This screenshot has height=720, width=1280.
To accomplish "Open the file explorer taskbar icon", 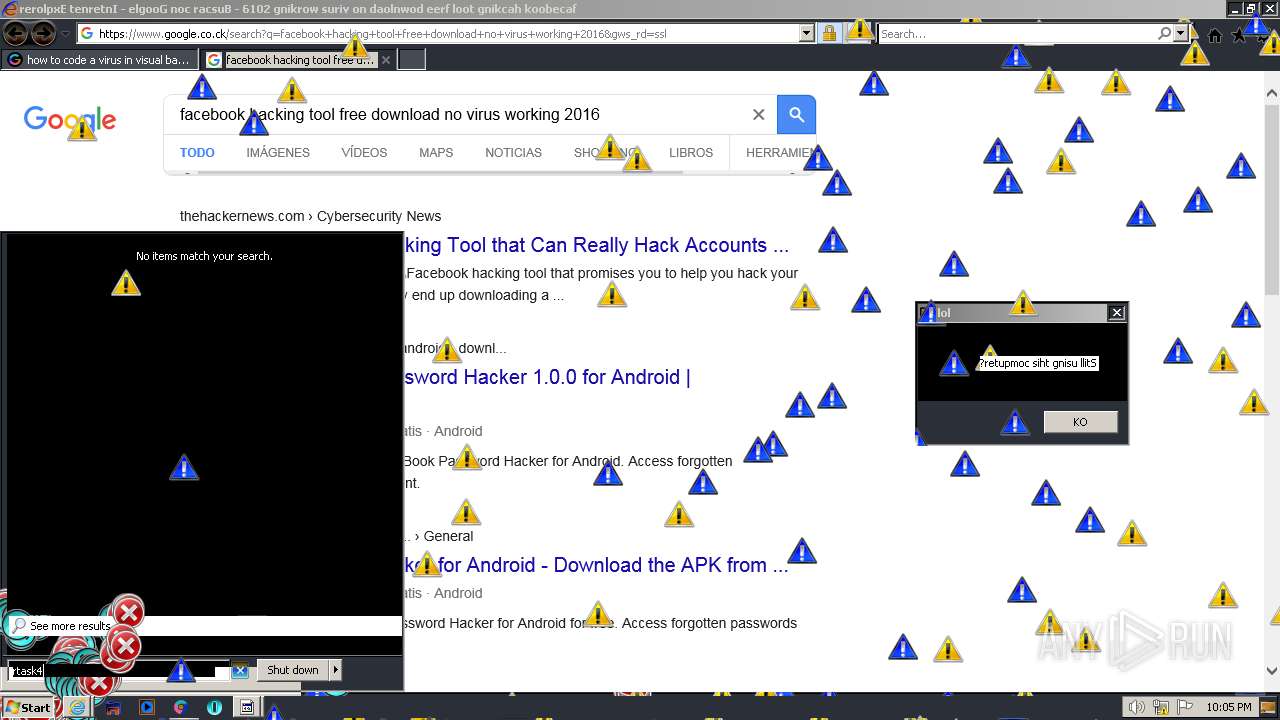I will (113, 707).
